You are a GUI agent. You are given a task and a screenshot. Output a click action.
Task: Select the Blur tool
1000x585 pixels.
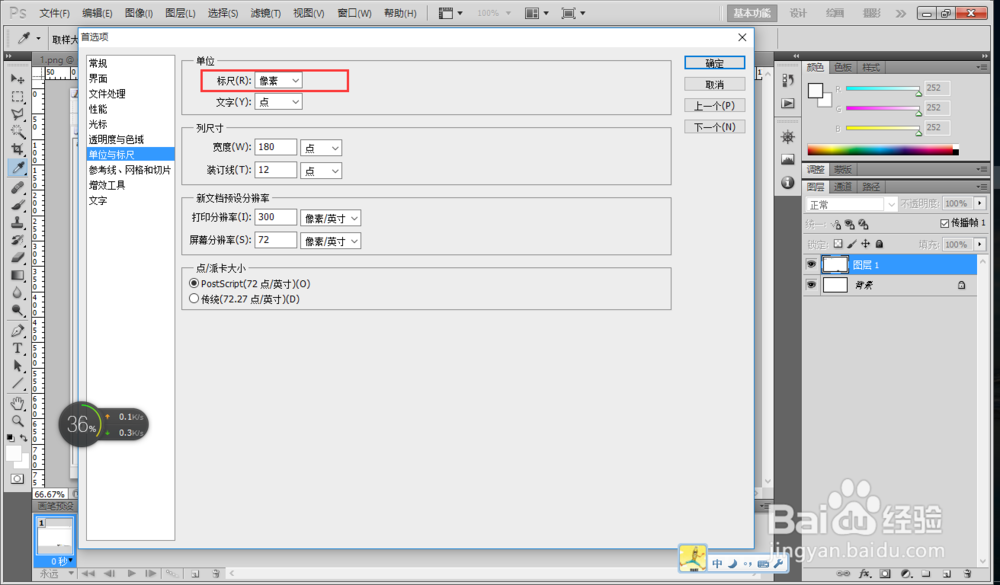tap(17, 293)
